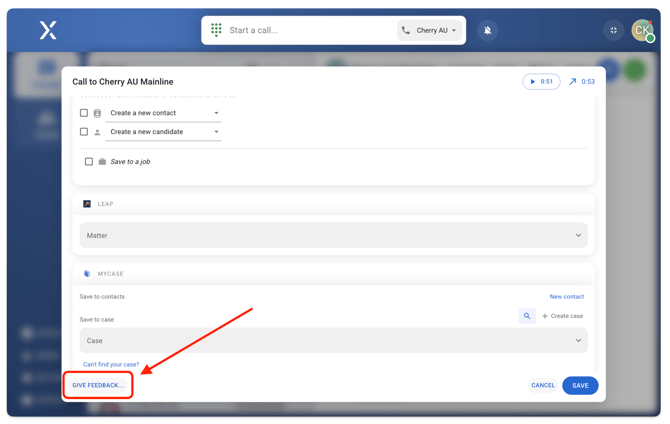Open the green dialpad grid

[216, 30]
